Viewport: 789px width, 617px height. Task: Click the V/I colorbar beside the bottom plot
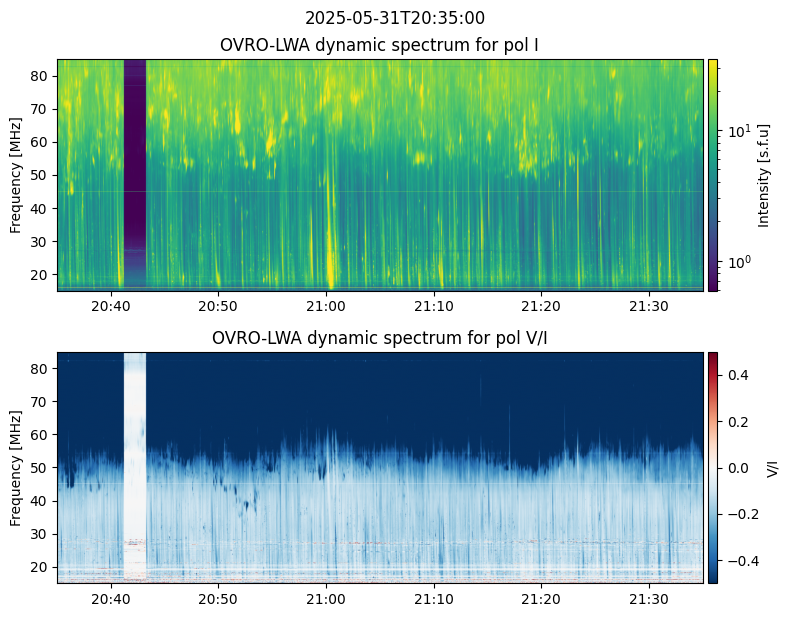(713, 467)
